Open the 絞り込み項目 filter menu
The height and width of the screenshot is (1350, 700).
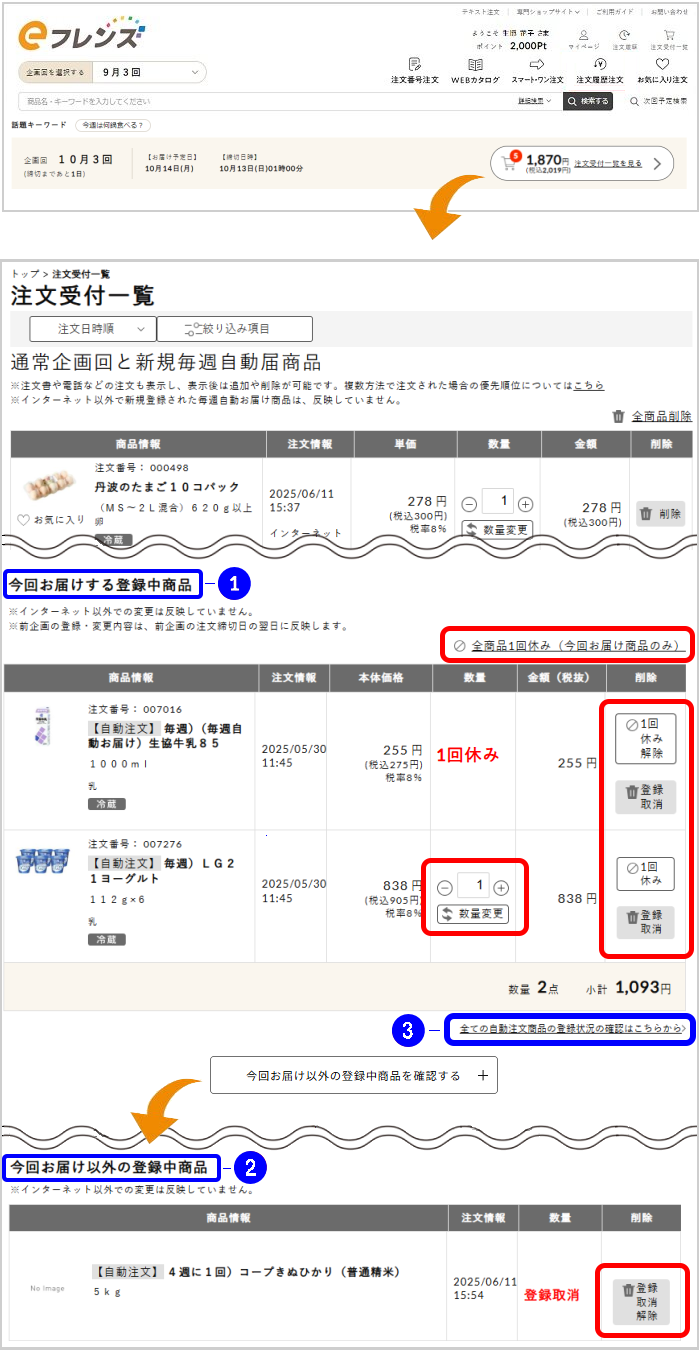pyautogui.click(x=235, y=328)
